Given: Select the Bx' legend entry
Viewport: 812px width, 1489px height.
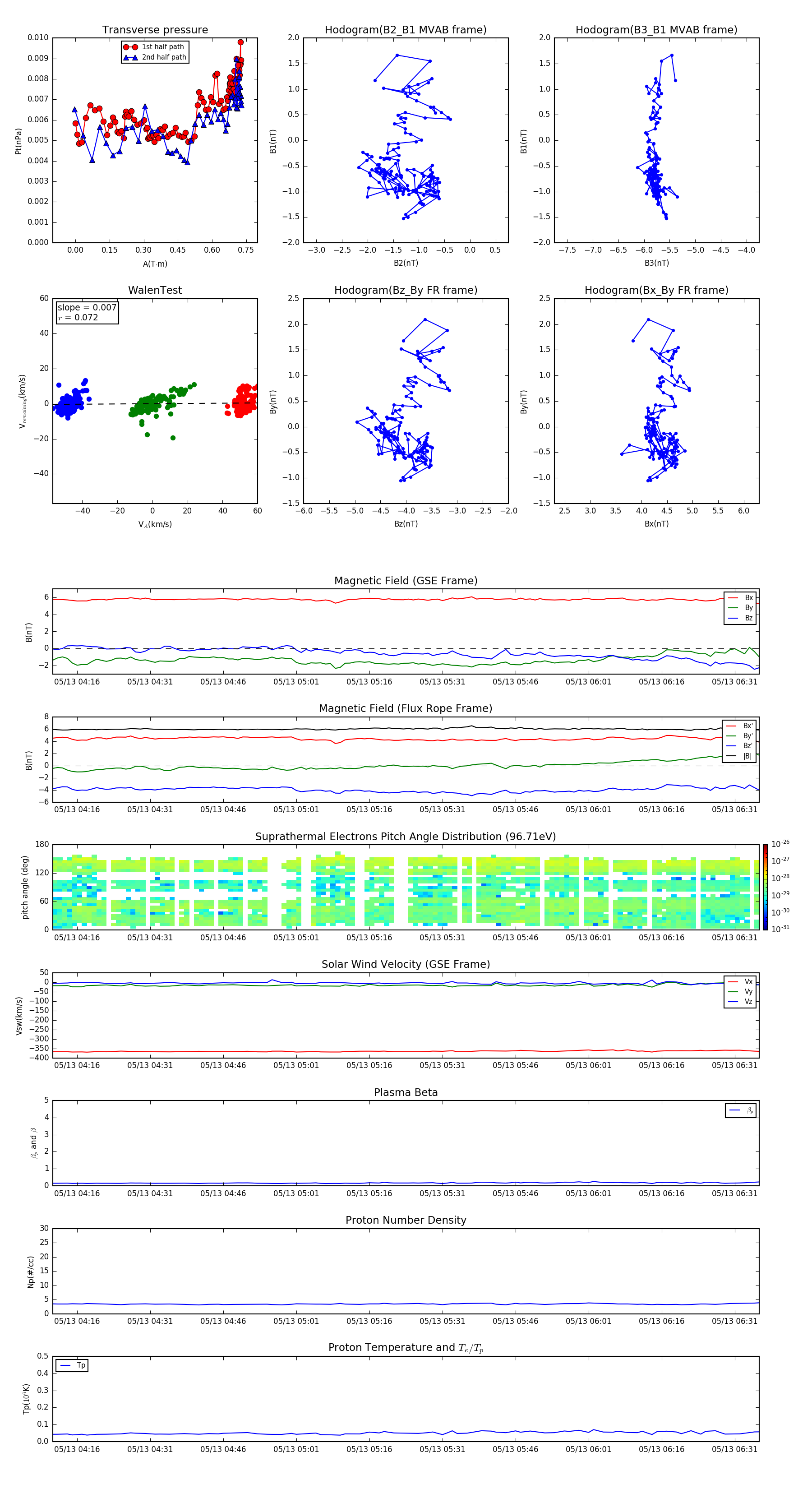Looking at the screenshot, I should click(x=740, y=726).
